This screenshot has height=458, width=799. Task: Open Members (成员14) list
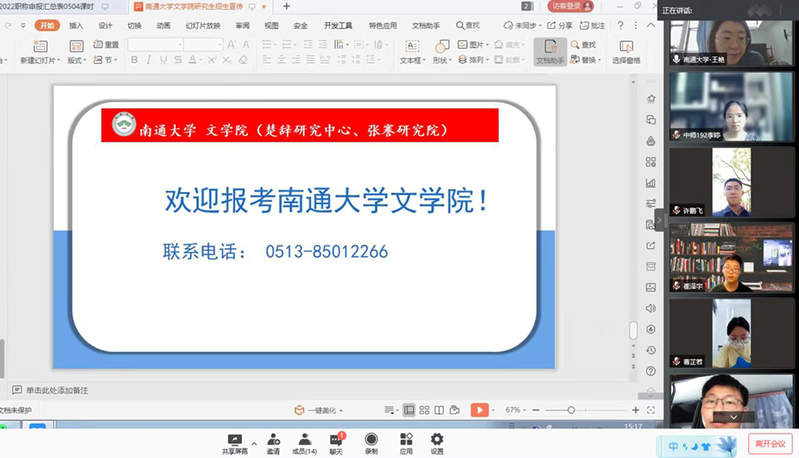305,444
